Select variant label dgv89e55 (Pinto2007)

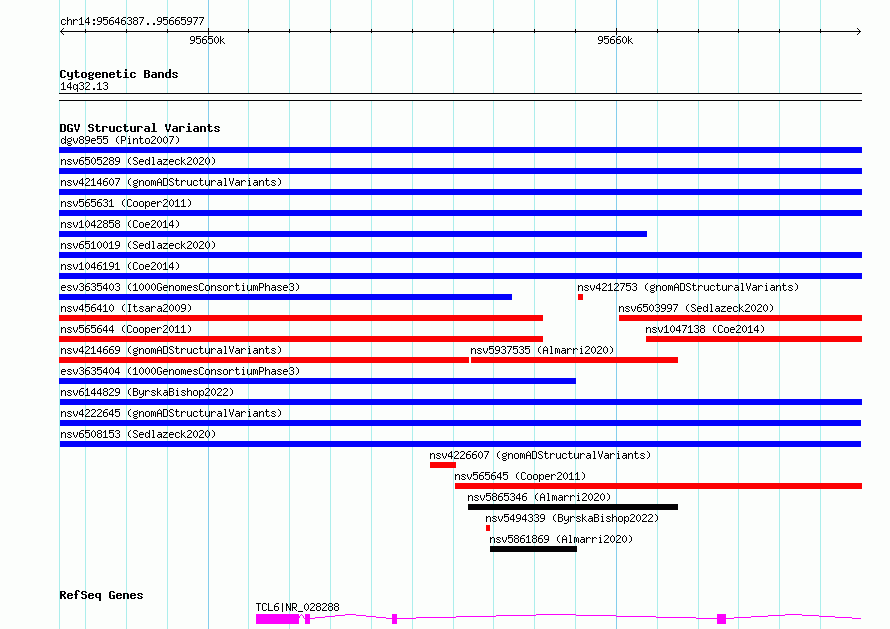point(120,140)
